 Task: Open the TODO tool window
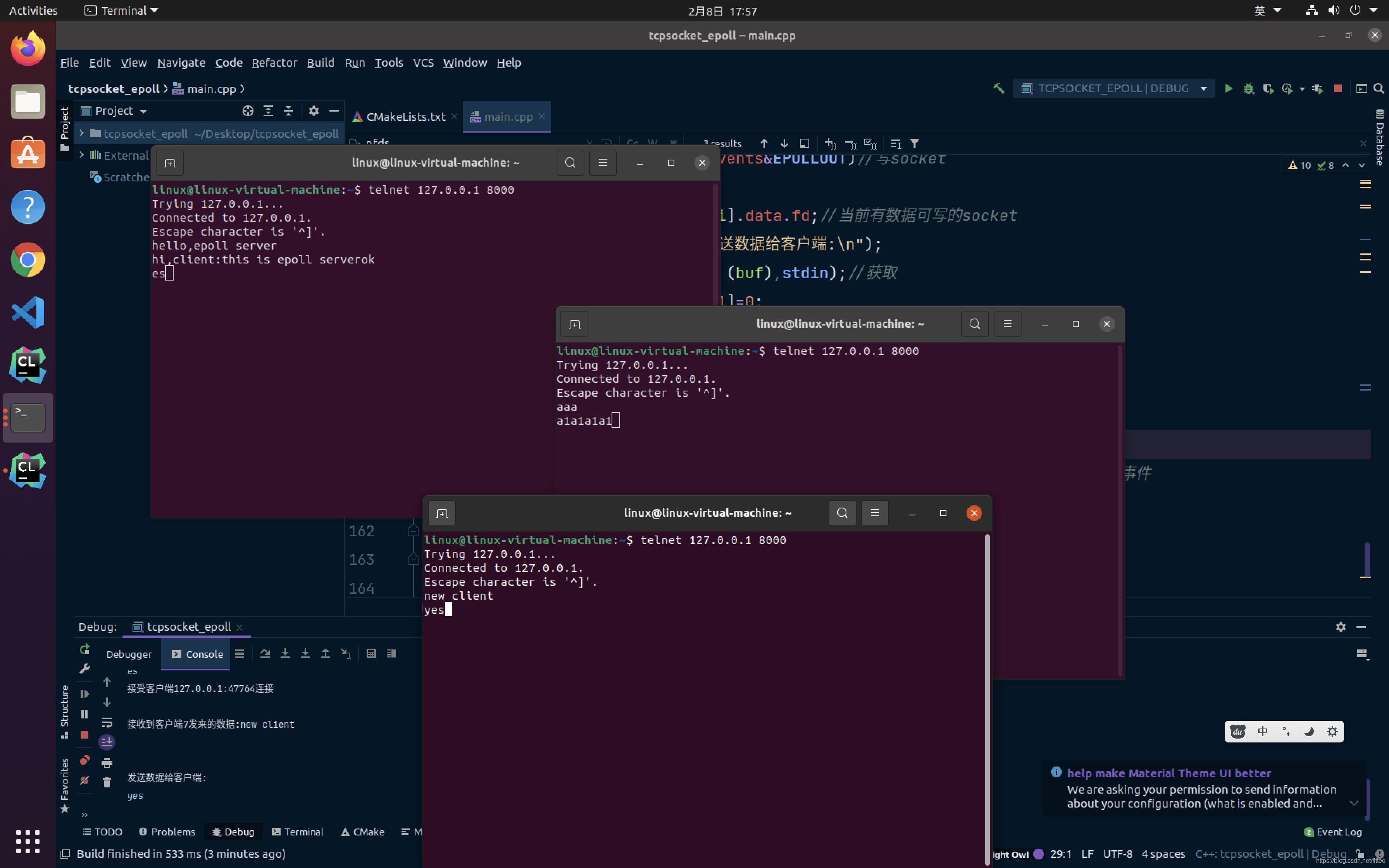click(x=102, y=832)
